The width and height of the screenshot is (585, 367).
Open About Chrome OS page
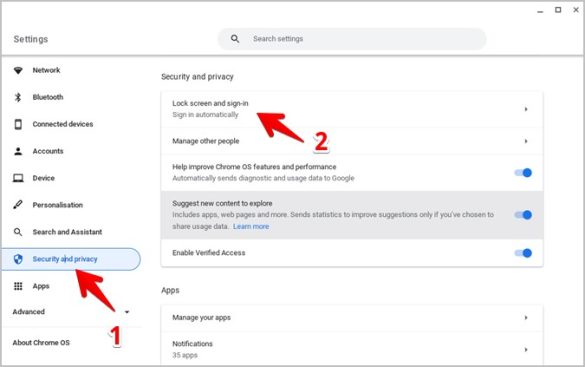click(x=41, y=342)
